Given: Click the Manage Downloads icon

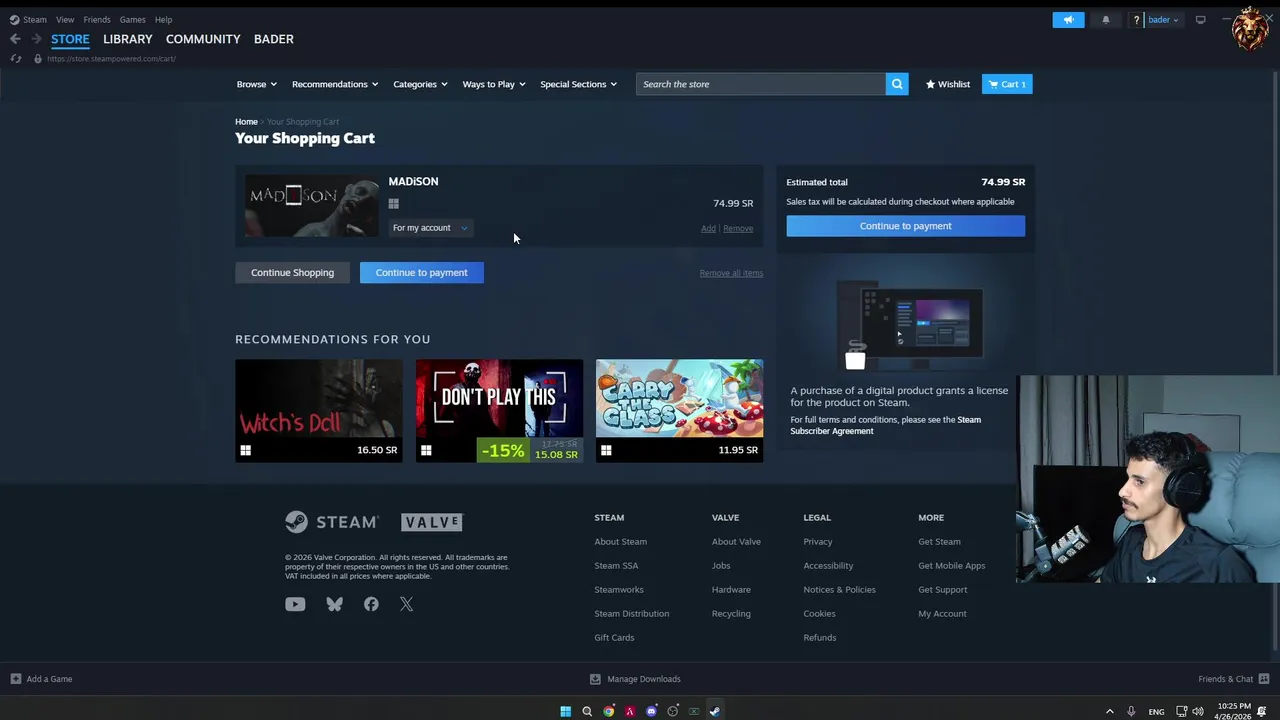Looking at the screenshot, I should 595,679.
